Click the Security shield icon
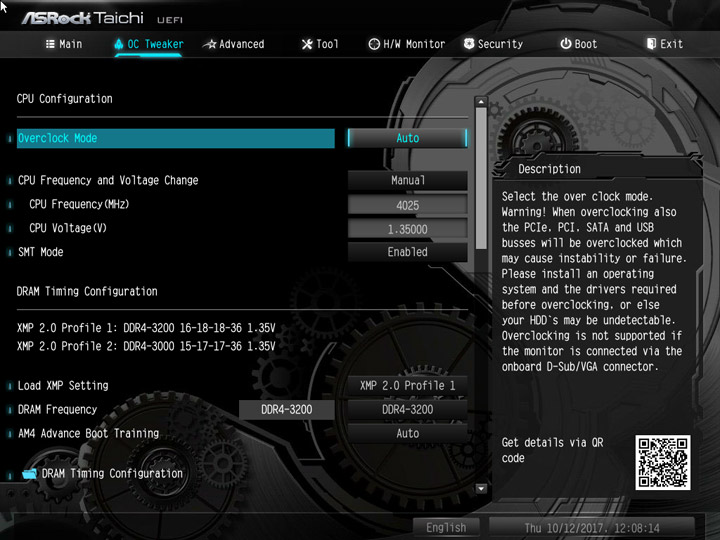Viewport: 720px width, 540px height. coord(469,44)
